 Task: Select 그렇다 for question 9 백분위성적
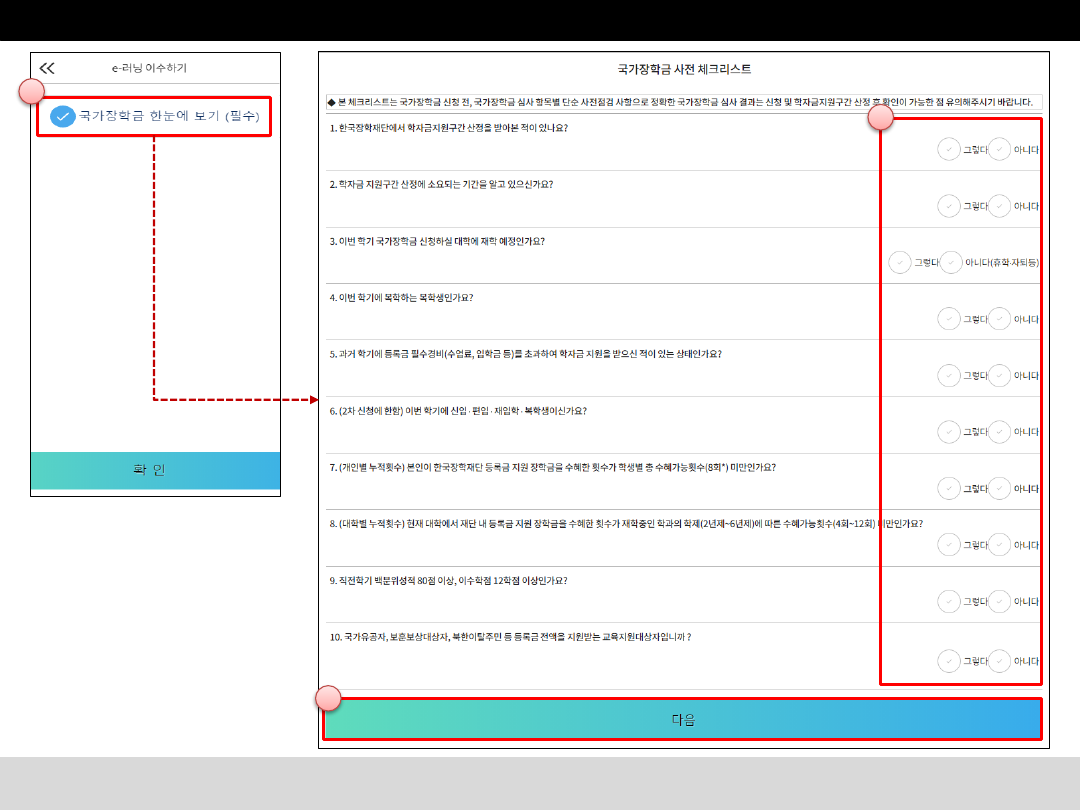point(949,601)
